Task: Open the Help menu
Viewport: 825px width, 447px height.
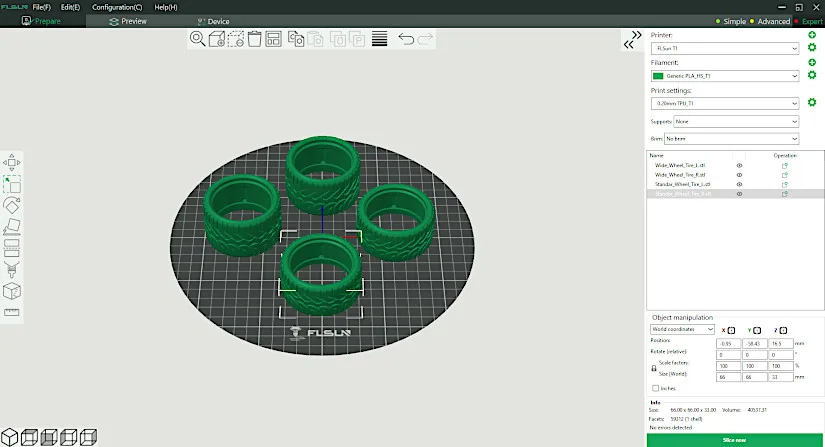Action: pos(166,7)
